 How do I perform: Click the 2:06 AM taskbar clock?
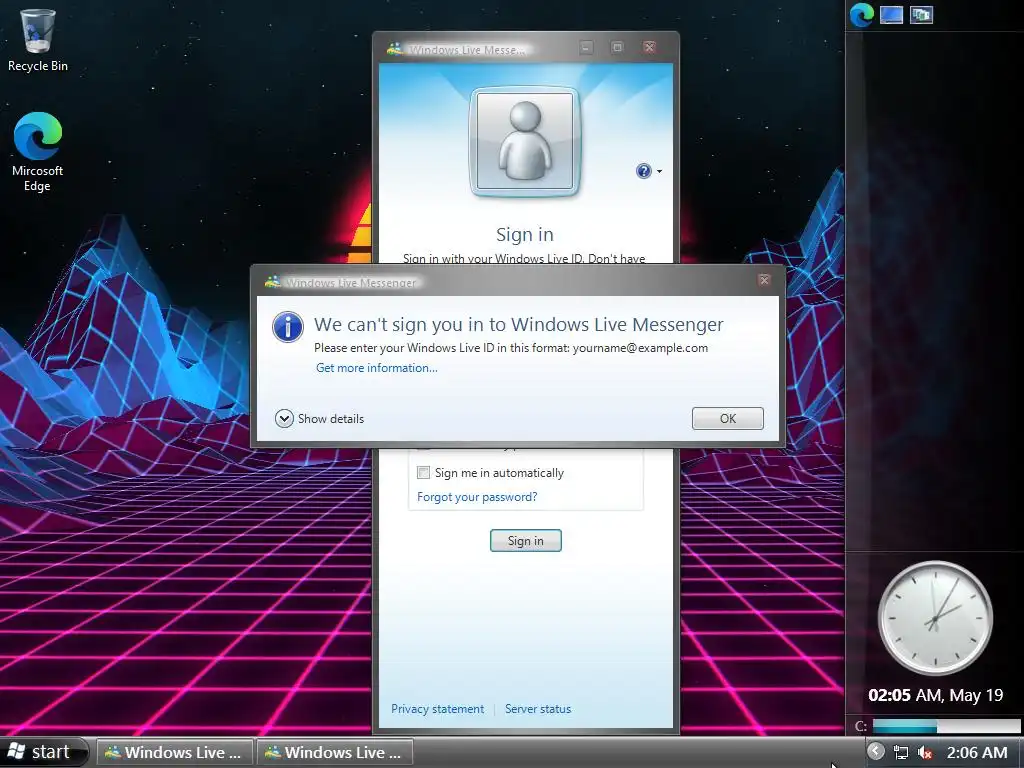(x=977, y=752)
